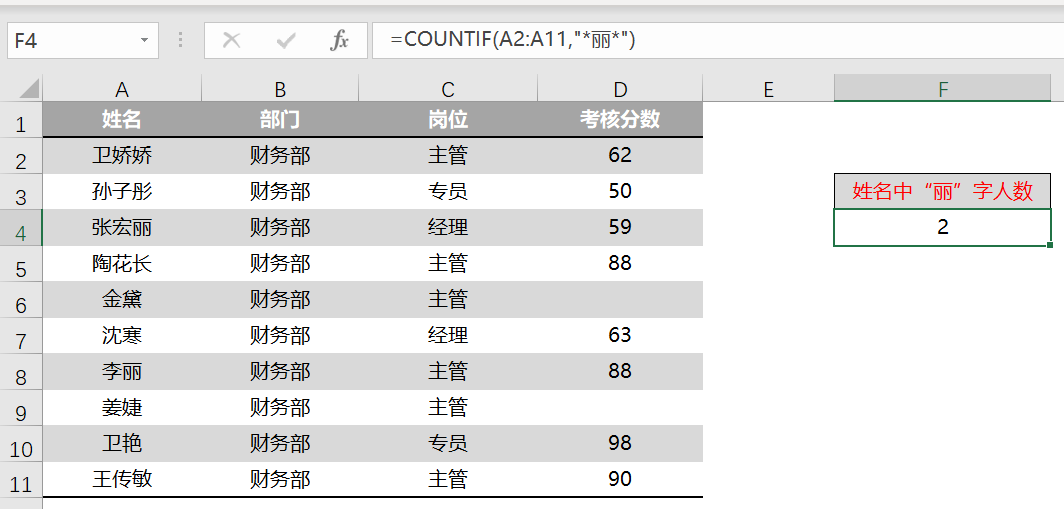Select name cell 陶花长

click(122, 263)
